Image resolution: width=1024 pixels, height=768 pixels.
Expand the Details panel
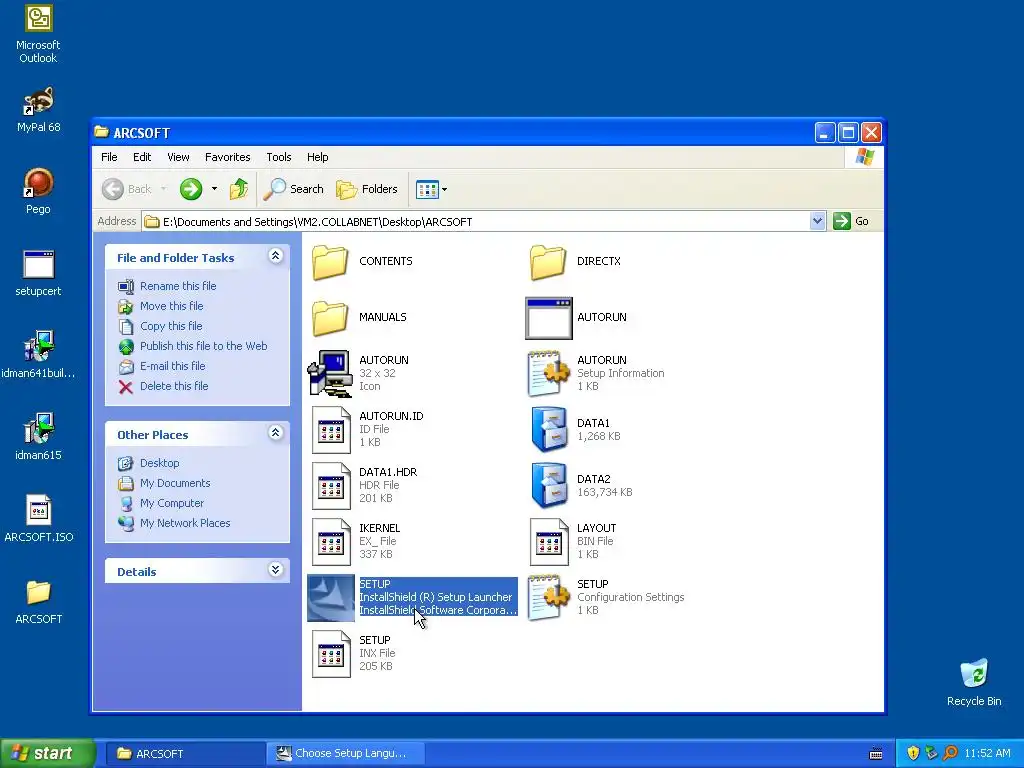click(x=276, y=570)
